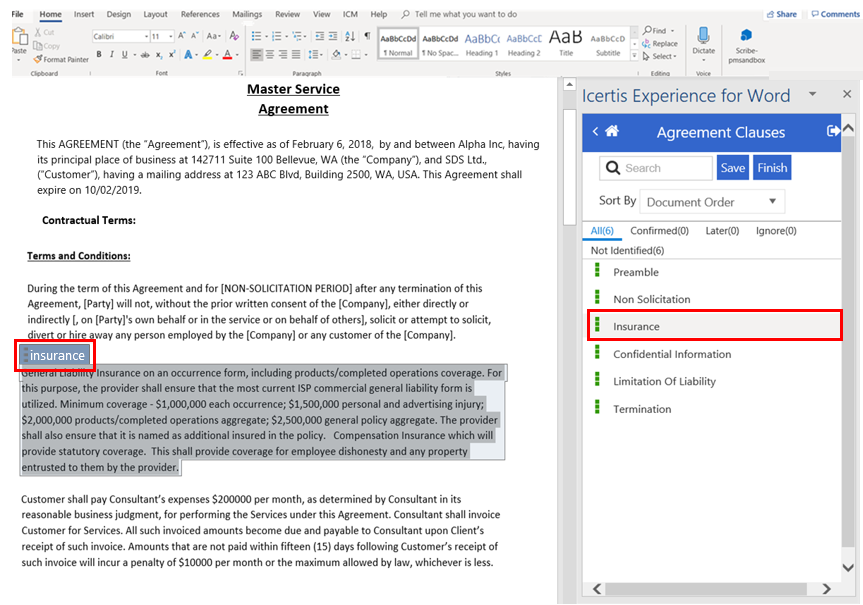Click the Replace tool in Editing group
Screen dimensions: 863x605
(660, 44)
